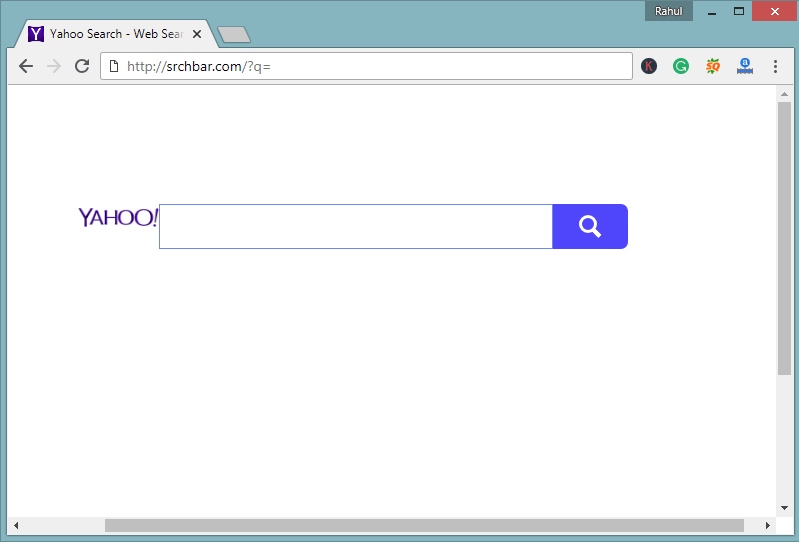Click the horizontal scrollbar left arrow
Image resolution: width=799 pixels, height=542 pixels.
16,525
